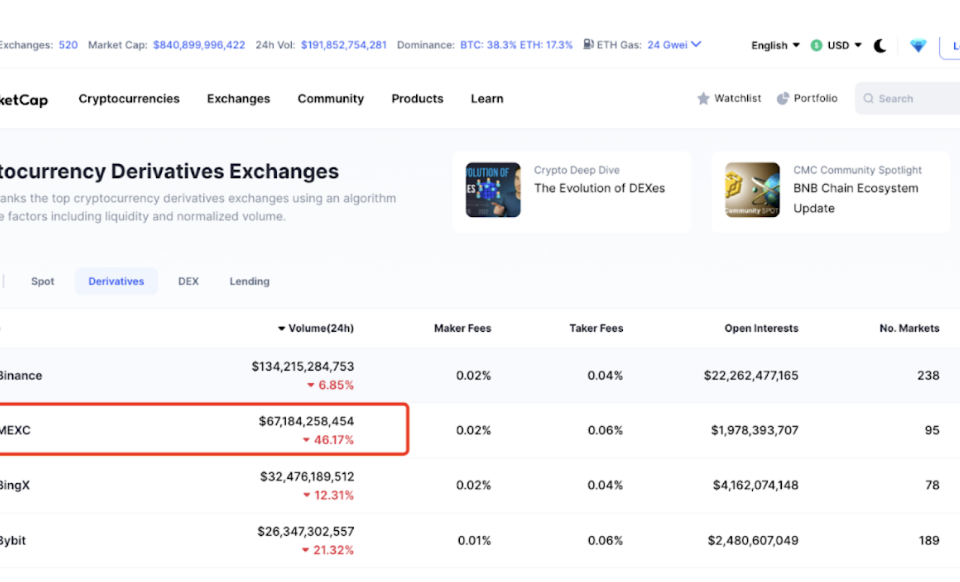Select the Derivatives tab
960x582 pixels.
coord(116,281)
